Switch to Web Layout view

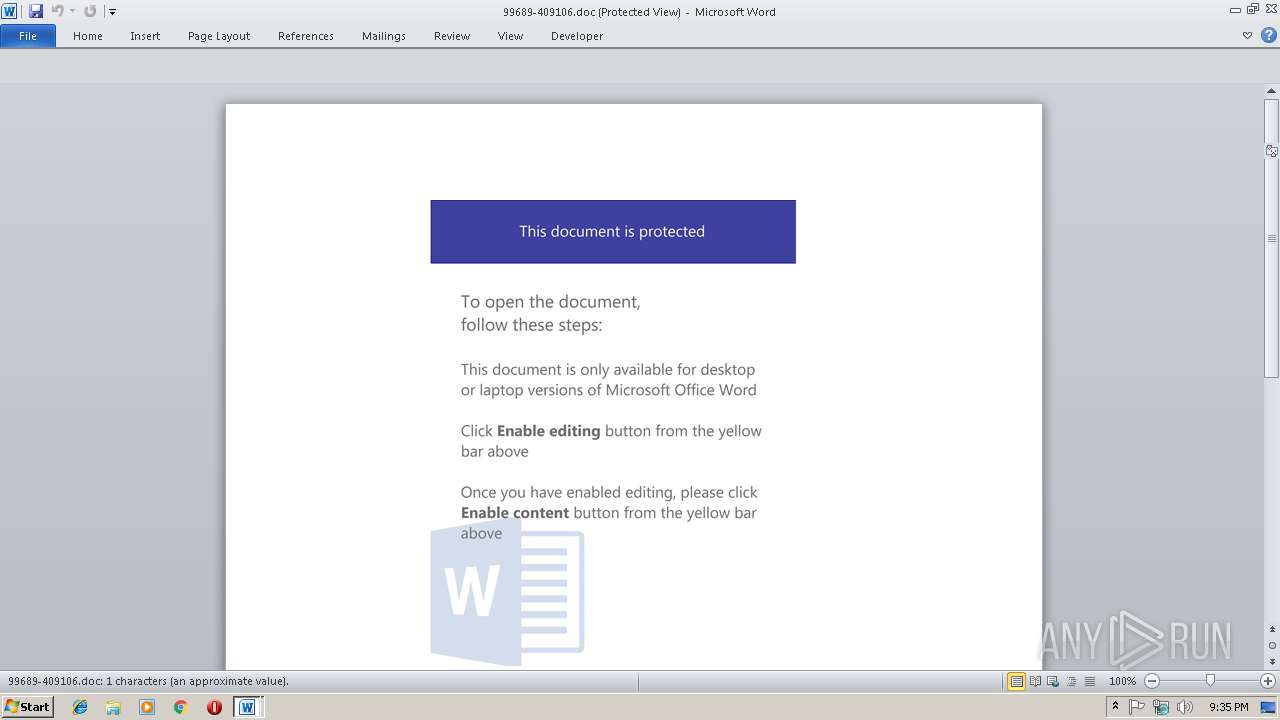tap(1053, 681)
